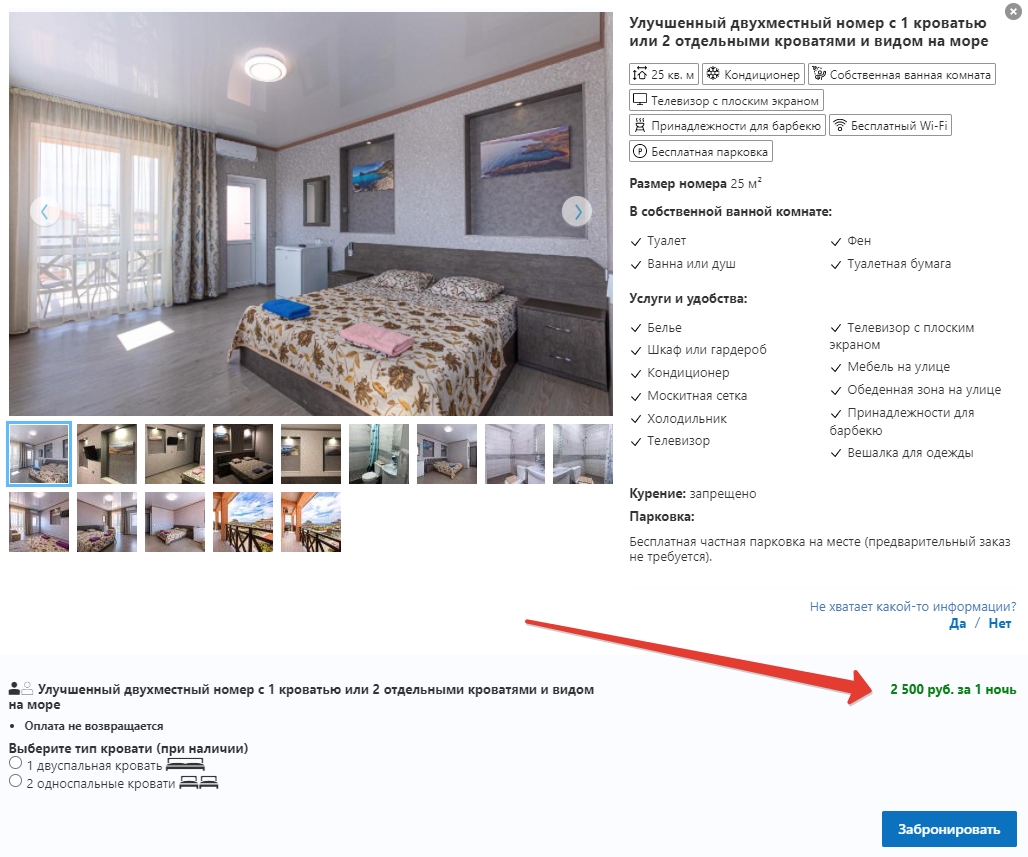This screenshot has height=857, width=1028.
Task: Close the room details popup
Action: click(x=1013, y=11)
